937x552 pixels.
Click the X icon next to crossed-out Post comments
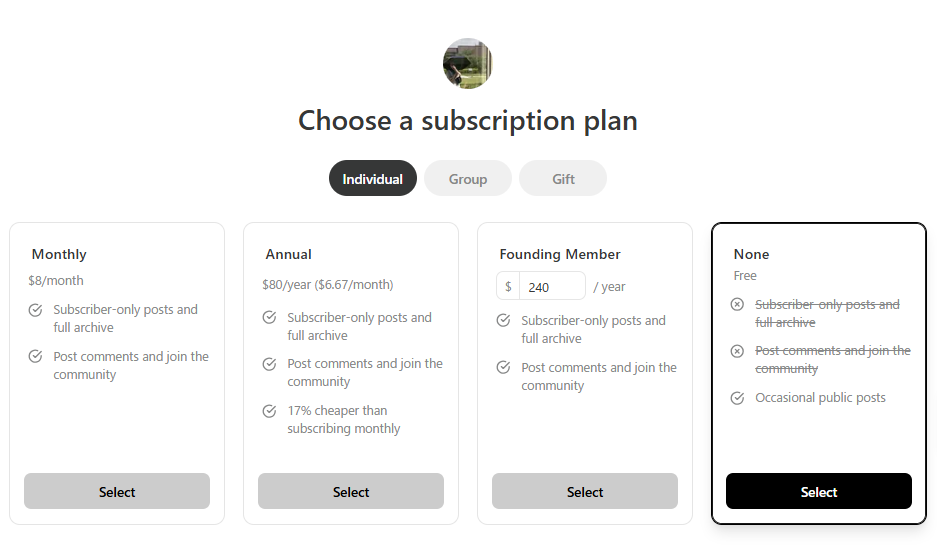[737, 351]
